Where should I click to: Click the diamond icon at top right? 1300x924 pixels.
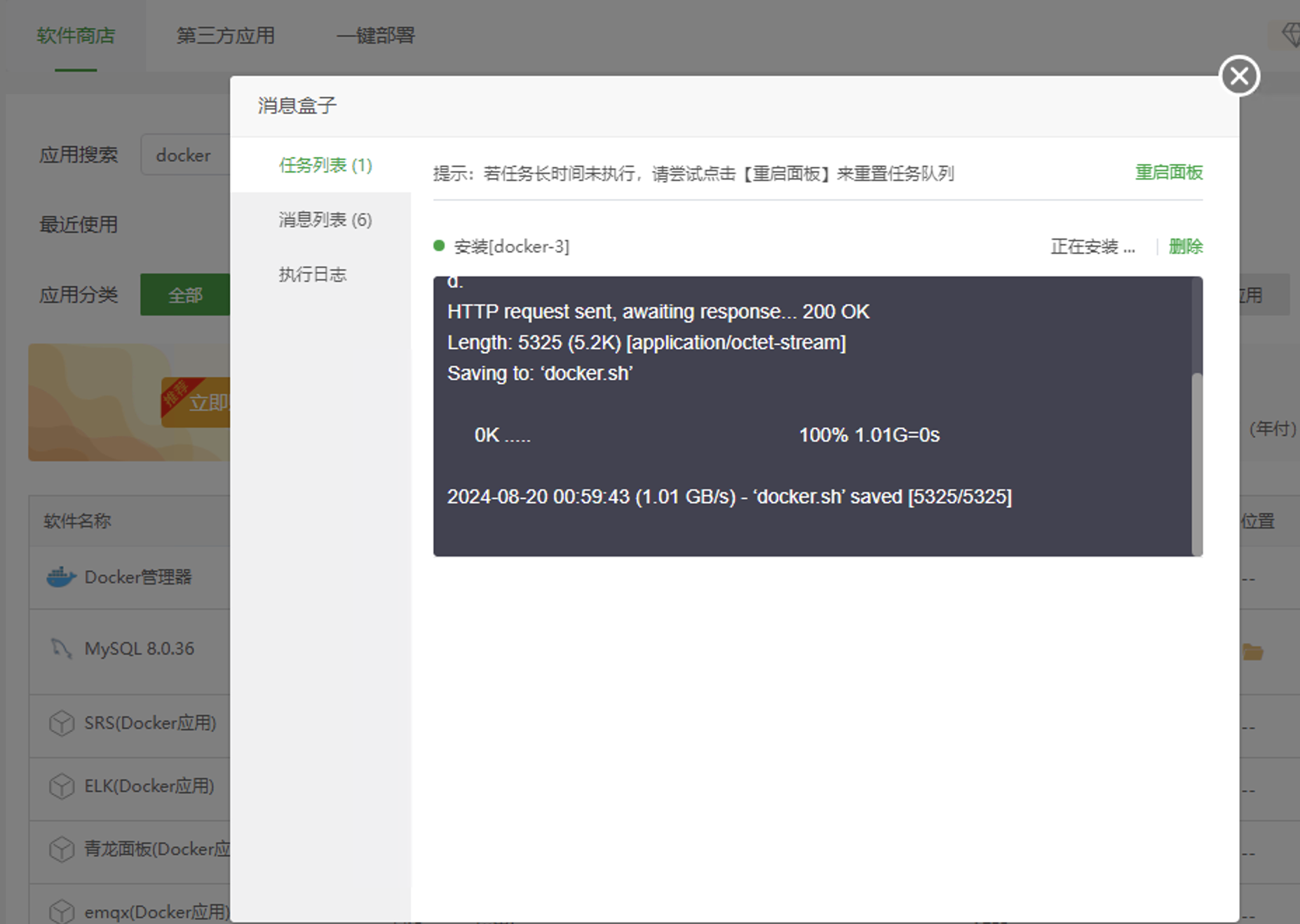point(1292,34)
